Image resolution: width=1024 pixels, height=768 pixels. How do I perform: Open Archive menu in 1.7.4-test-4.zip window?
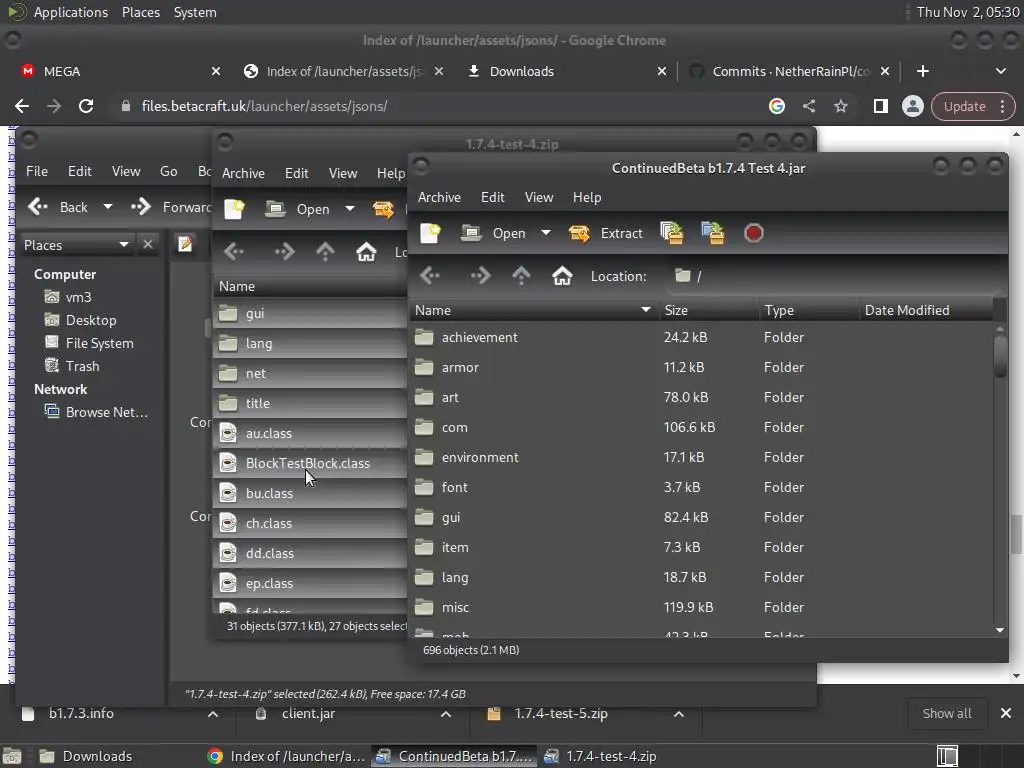[x=243, y=173]
